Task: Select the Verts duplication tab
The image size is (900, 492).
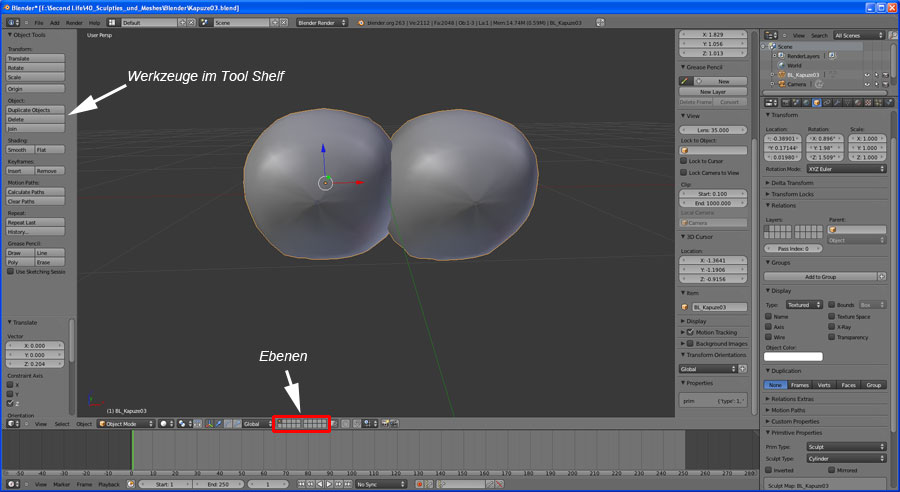Action: [824, 385]
